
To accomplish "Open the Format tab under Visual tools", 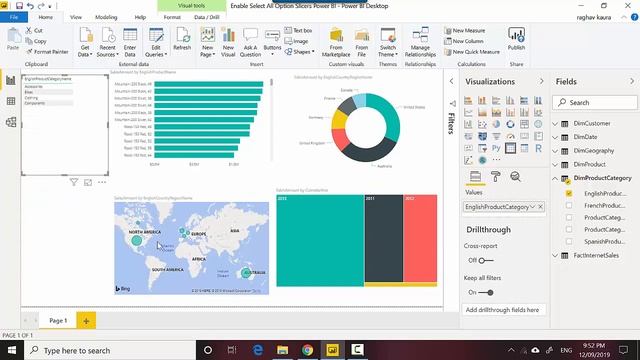I will click(x=172, y=17).
